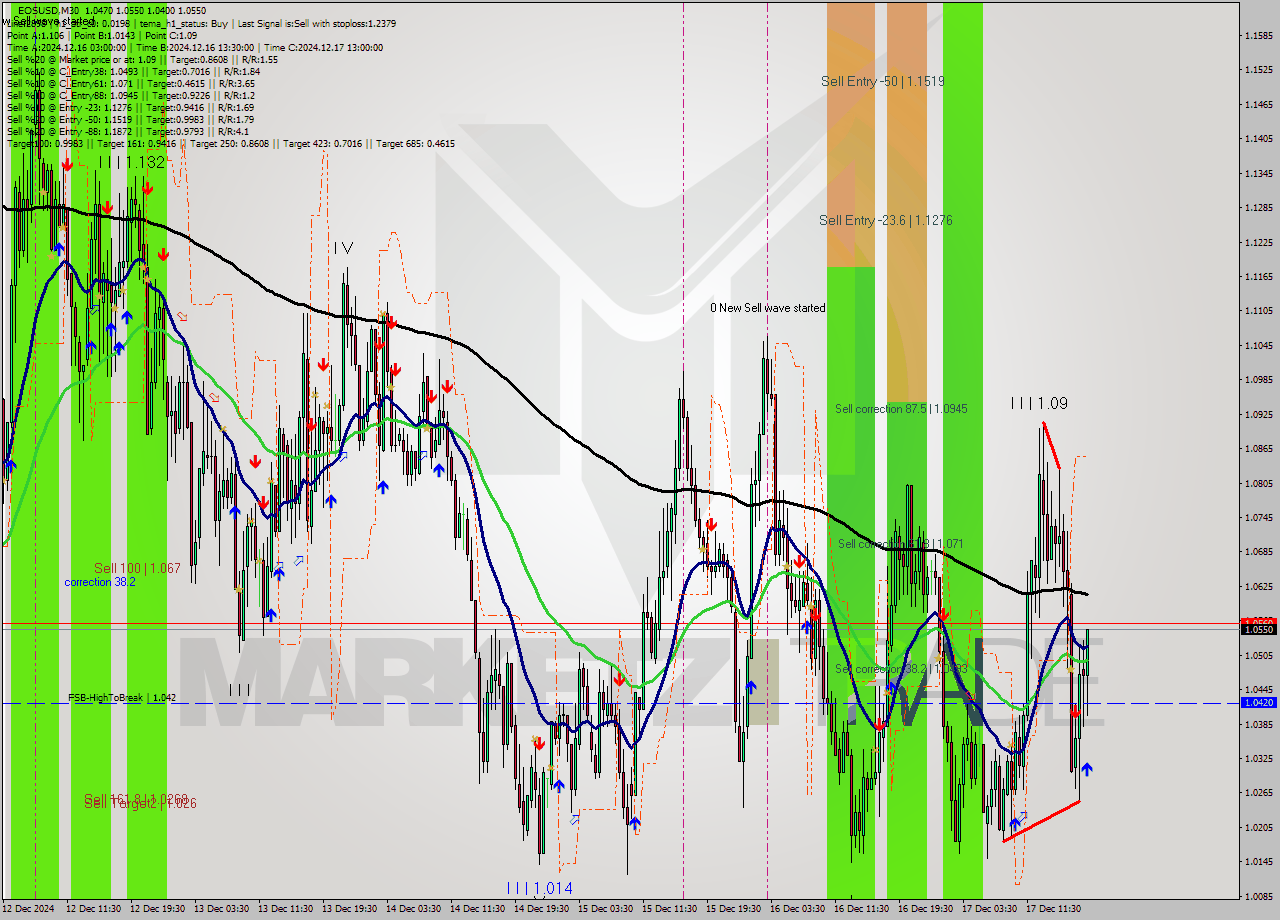Click the 'I I I 1.09' wave label
Image resolution: width=1280 pixels, height=920 pixels.
click(1038, 404)
